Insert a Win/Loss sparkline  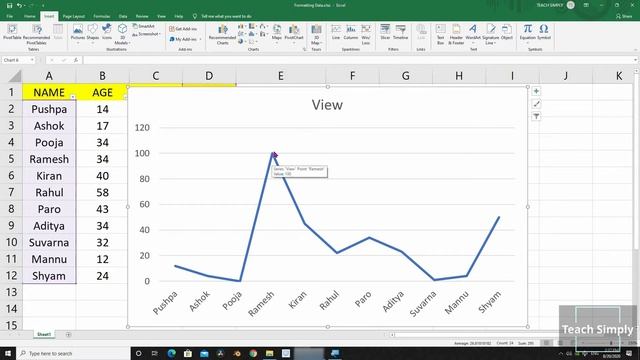tap(366, 34)
